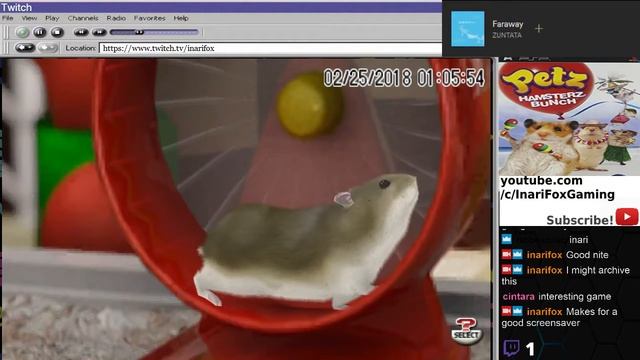Screen dimensions: 640x360
Task: Click inarifox name beside Good nite
Action: pos(544,255)
